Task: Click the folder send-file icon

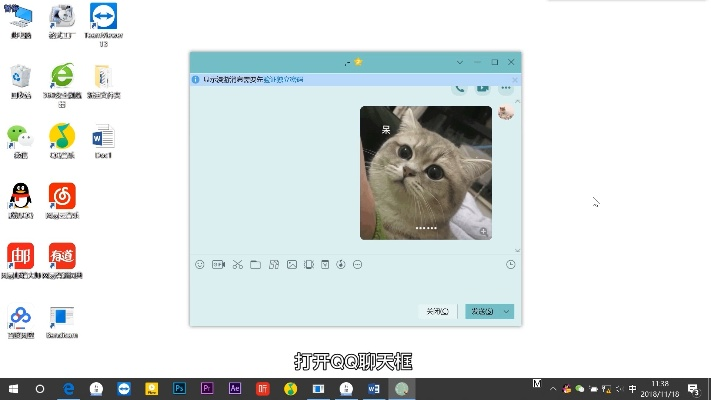Action: point(255,264)
